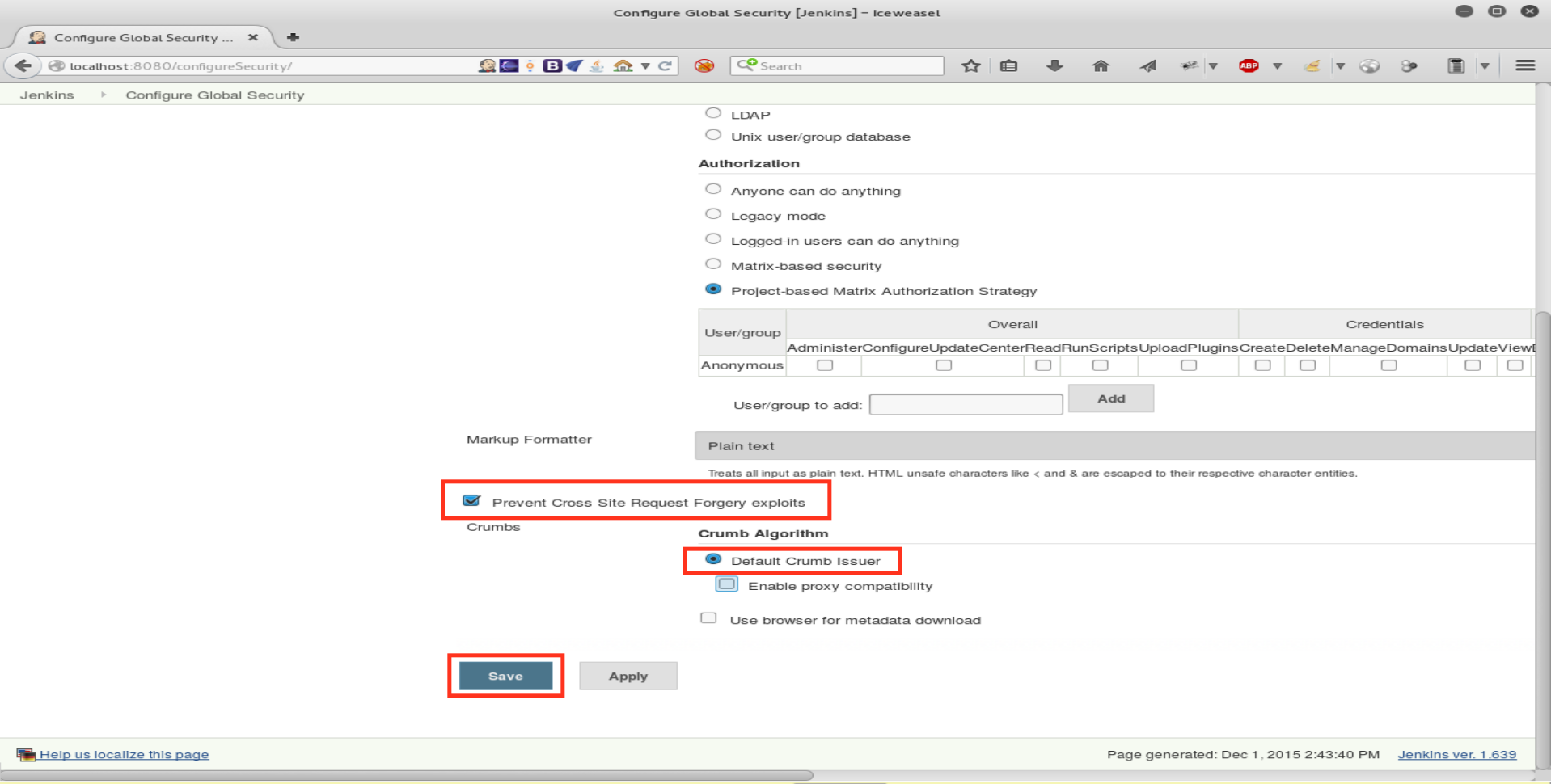Show bookmarks list icon in toolbar
This screenshot has height=784, width=1551.
(x=1008, y=65)
